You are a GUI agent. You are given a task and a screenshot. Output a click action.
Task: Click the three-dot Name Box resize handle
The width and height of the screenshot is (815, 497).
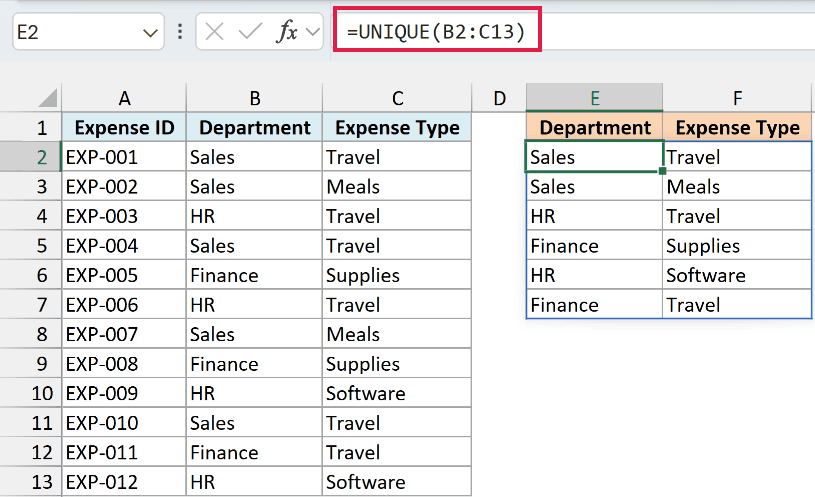click(180, 32)
